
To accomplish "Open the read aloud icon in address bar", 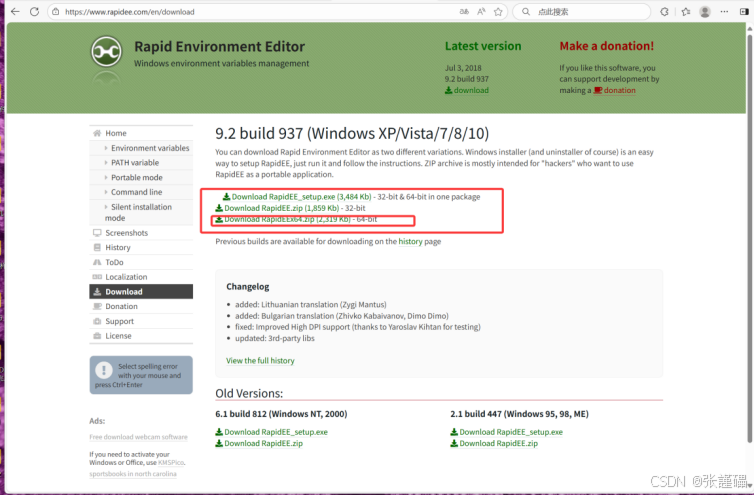I will coord(481,12).
